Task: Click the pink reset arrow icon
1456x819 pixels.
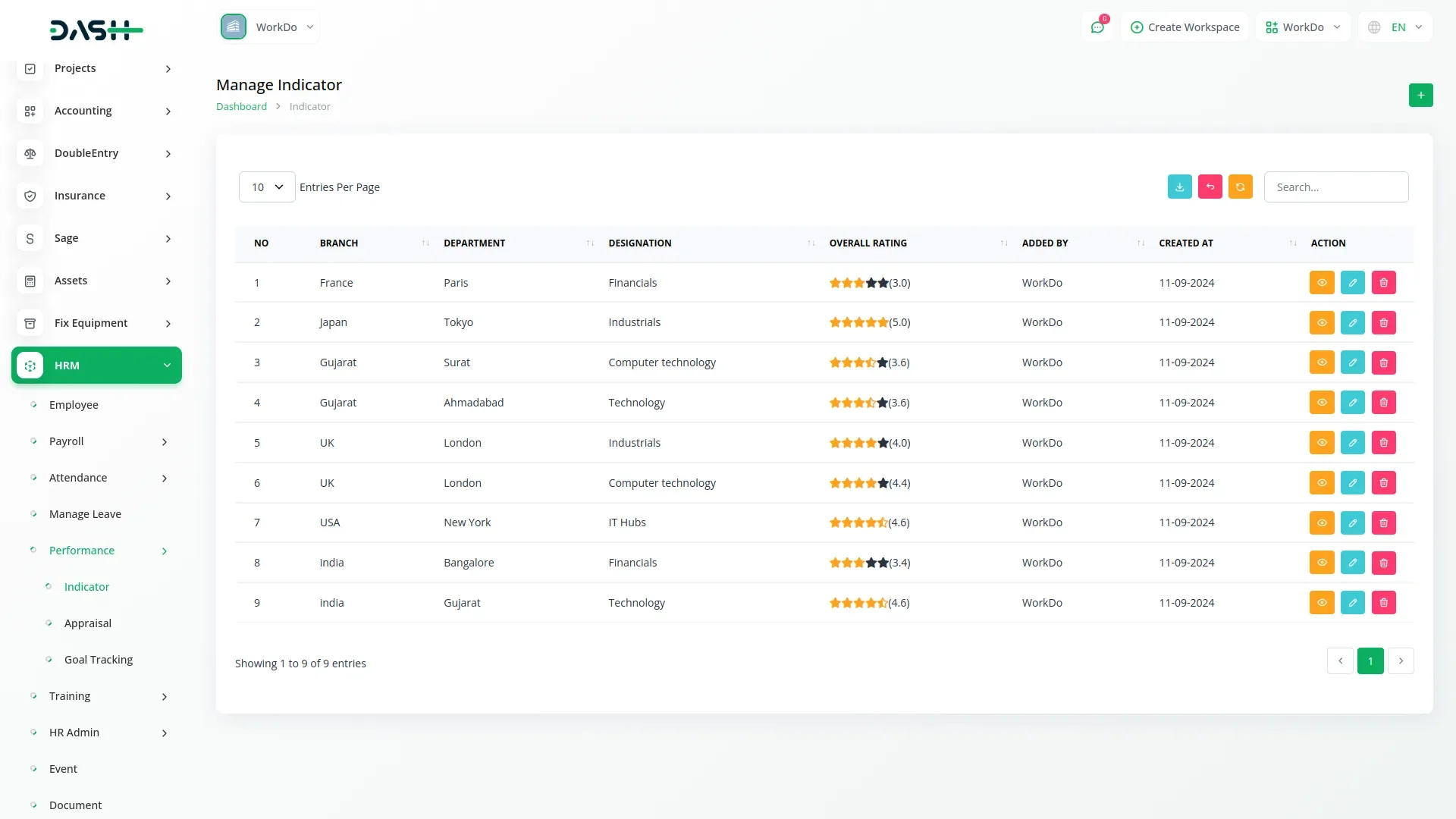Action: (1210, 187)
